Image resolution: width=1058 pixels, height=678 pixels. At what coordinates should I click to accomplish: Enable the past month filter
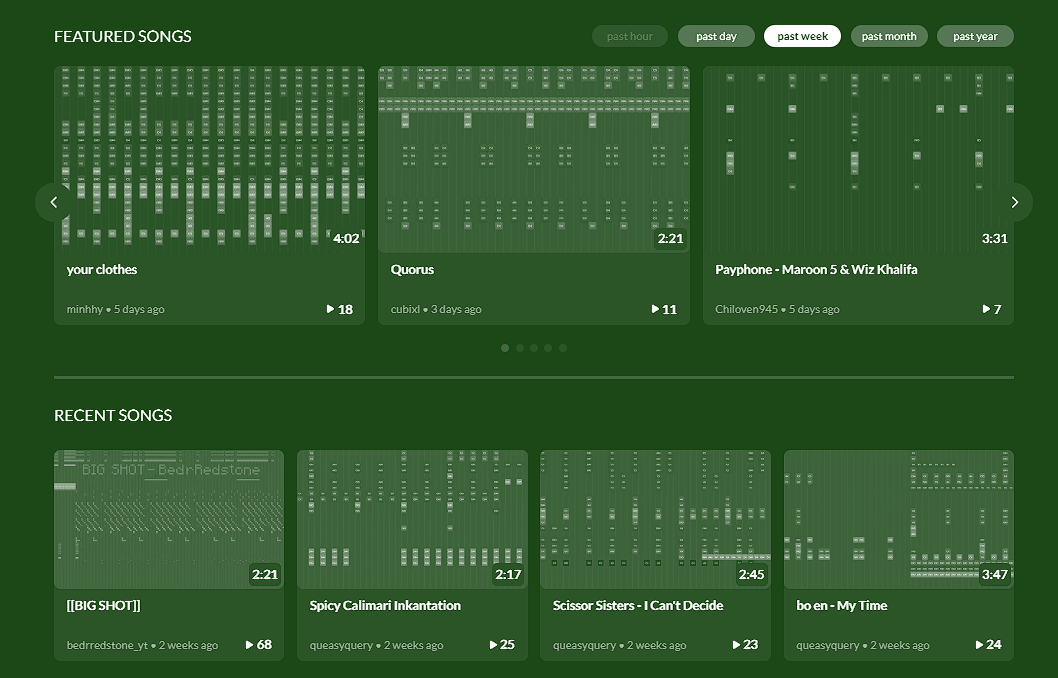tap(889, 36)
